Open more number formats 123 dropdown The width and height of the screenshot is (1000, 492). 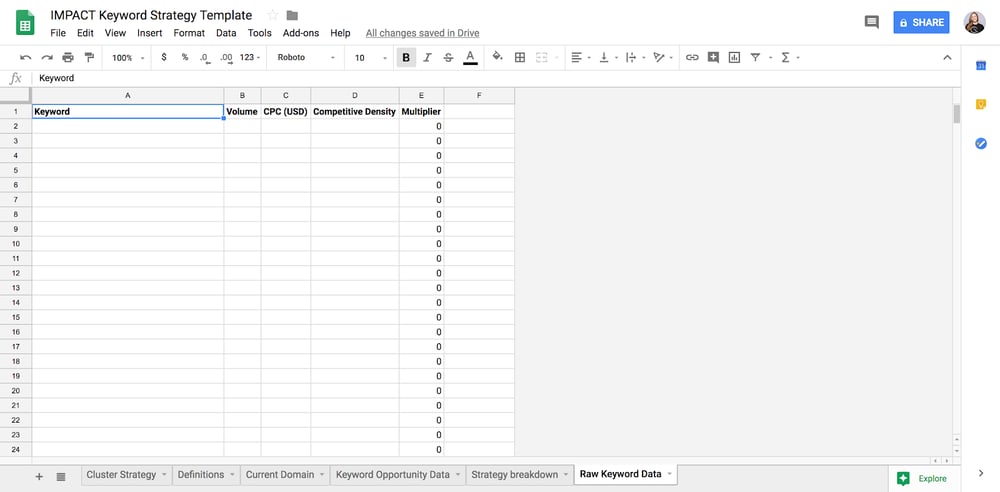[250, 57]
